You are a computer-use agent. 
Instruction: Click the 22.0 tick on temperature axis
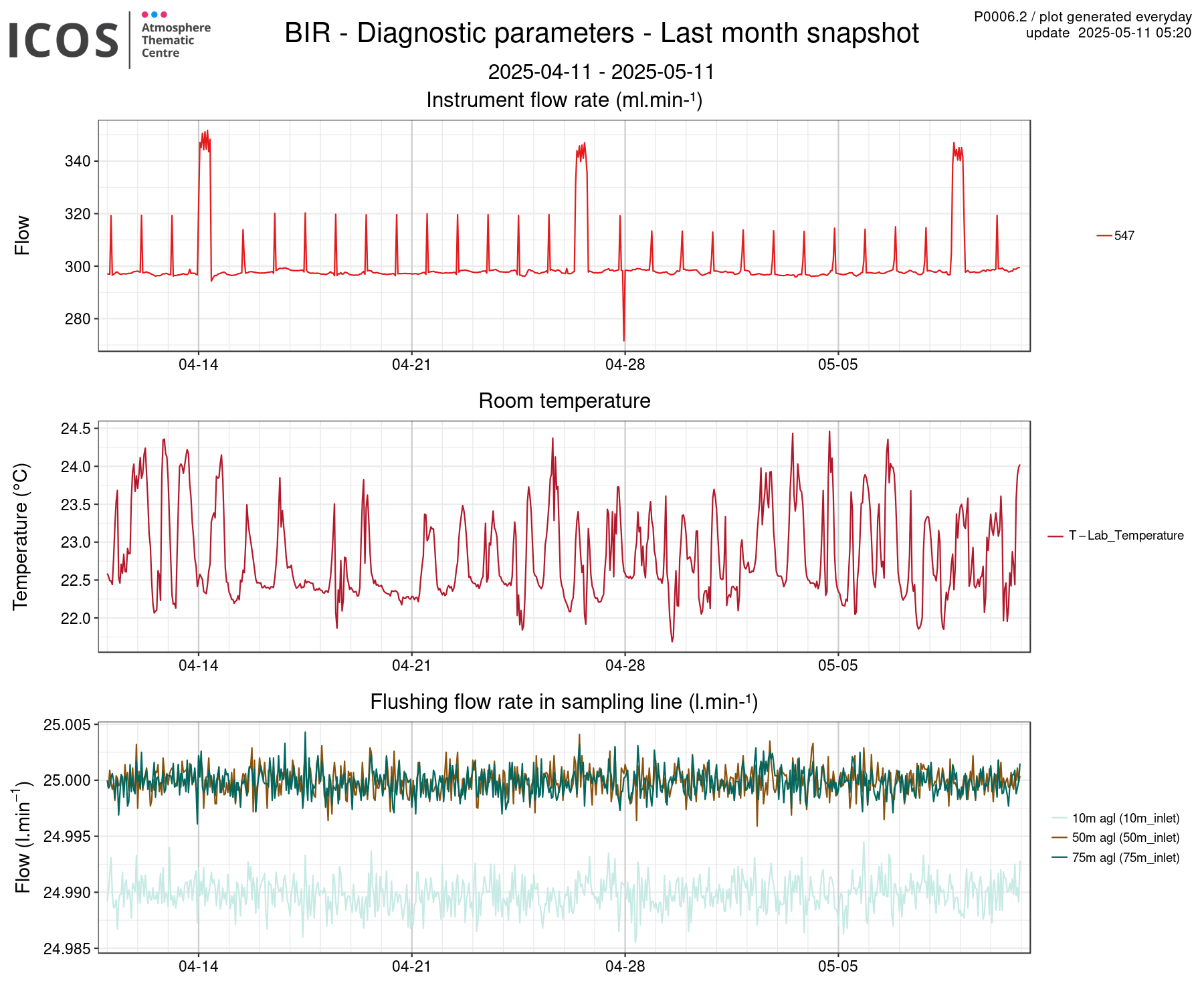click(x=76, y=619)
